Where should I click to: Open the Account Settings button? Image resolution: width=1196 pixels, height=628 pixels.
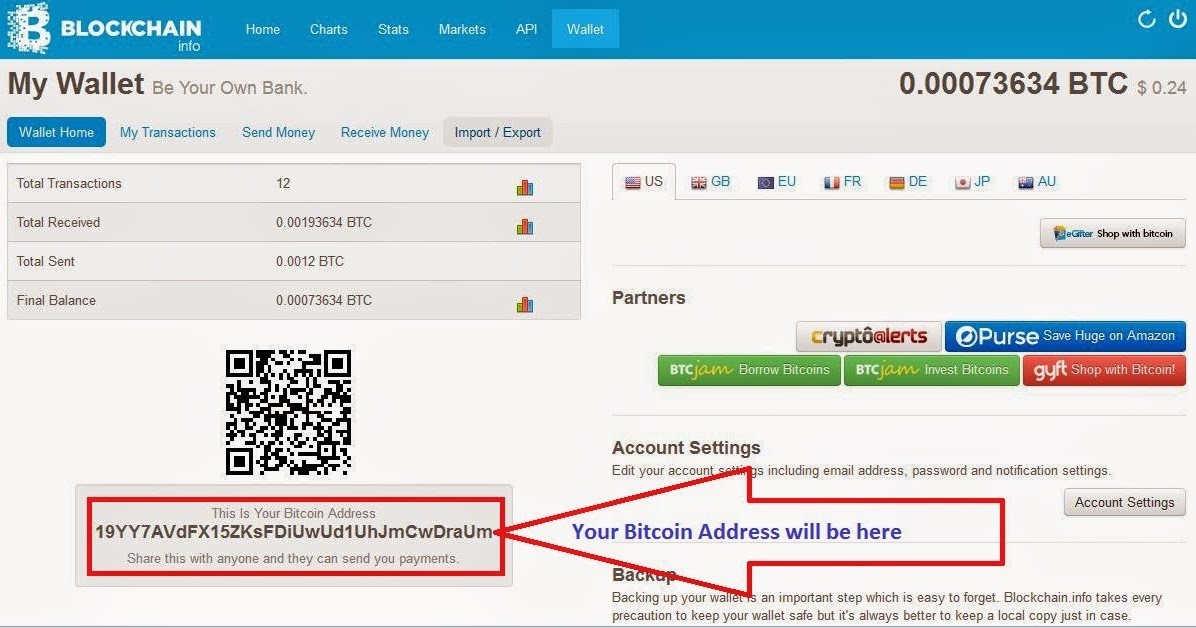[x=1124, y=502]
